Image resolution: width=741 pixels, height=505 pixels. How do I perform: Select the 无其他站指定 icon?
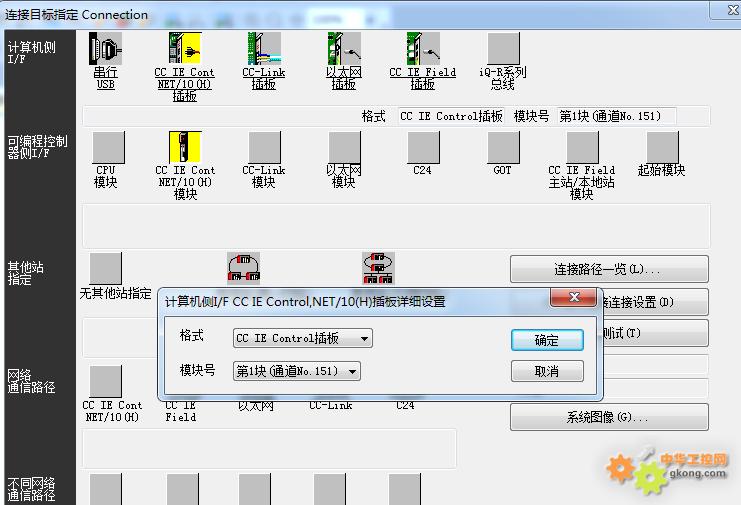click(105, 268)
